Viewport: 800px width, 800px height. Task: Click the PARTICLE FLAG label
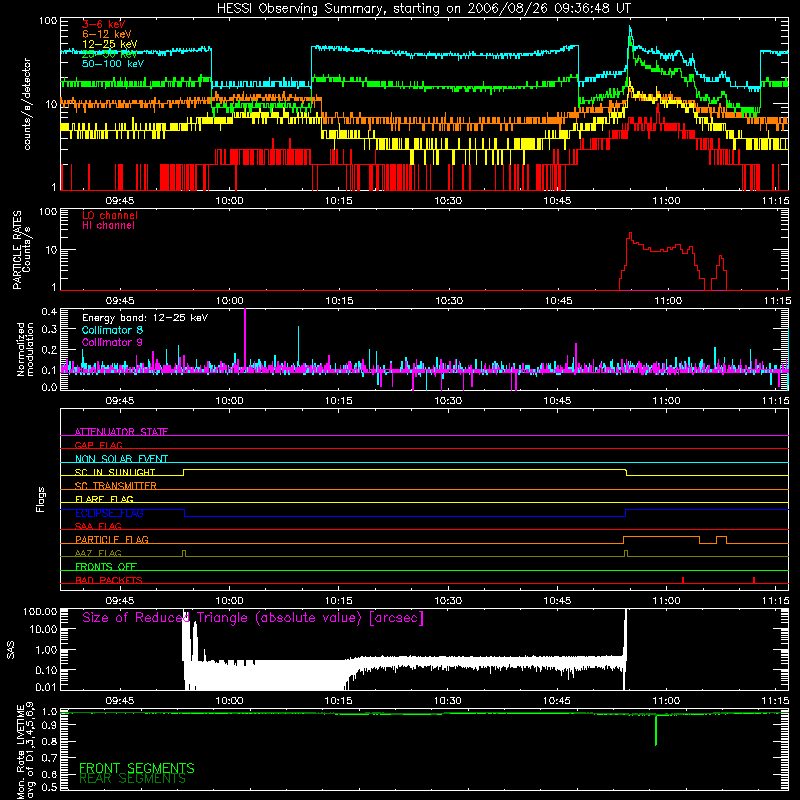click(112, 539)
